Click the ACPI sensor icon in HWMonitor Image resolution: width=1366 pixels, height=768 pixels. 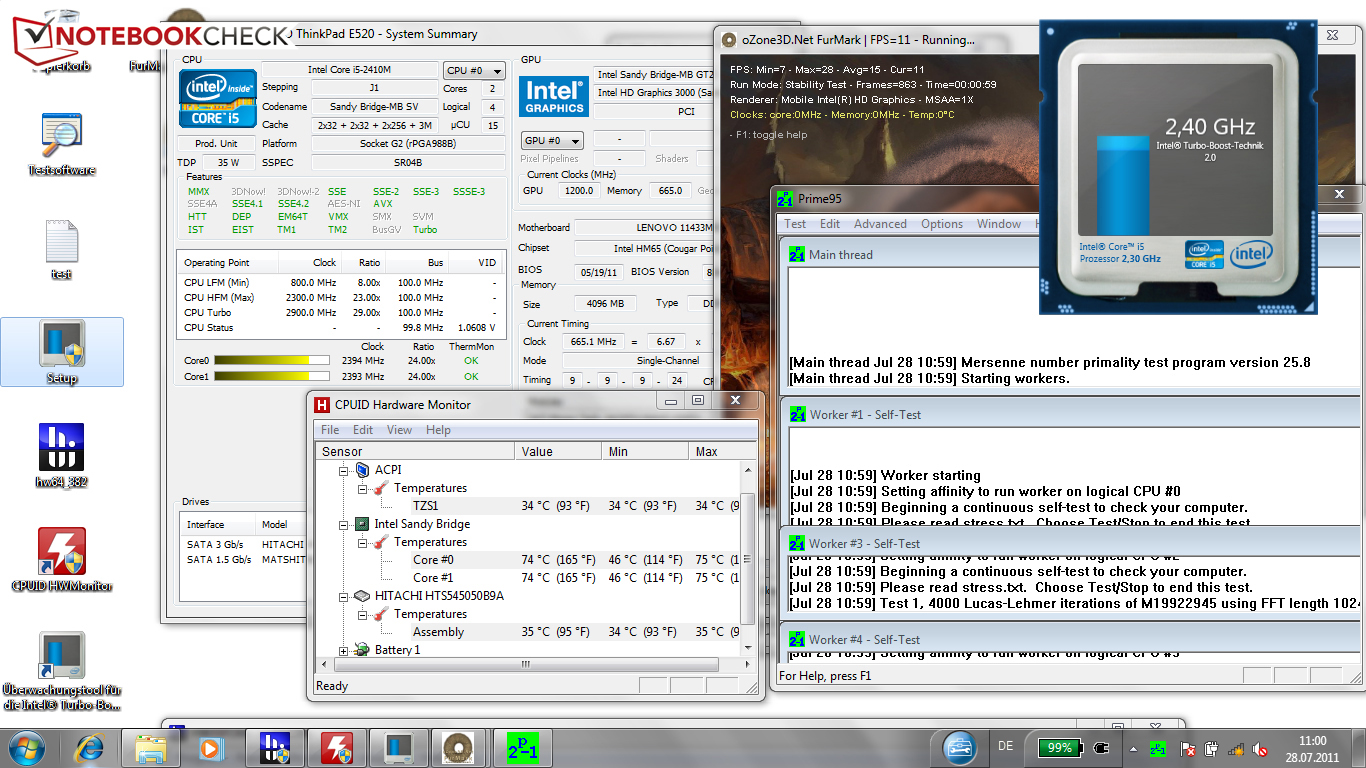click(363, 470)
